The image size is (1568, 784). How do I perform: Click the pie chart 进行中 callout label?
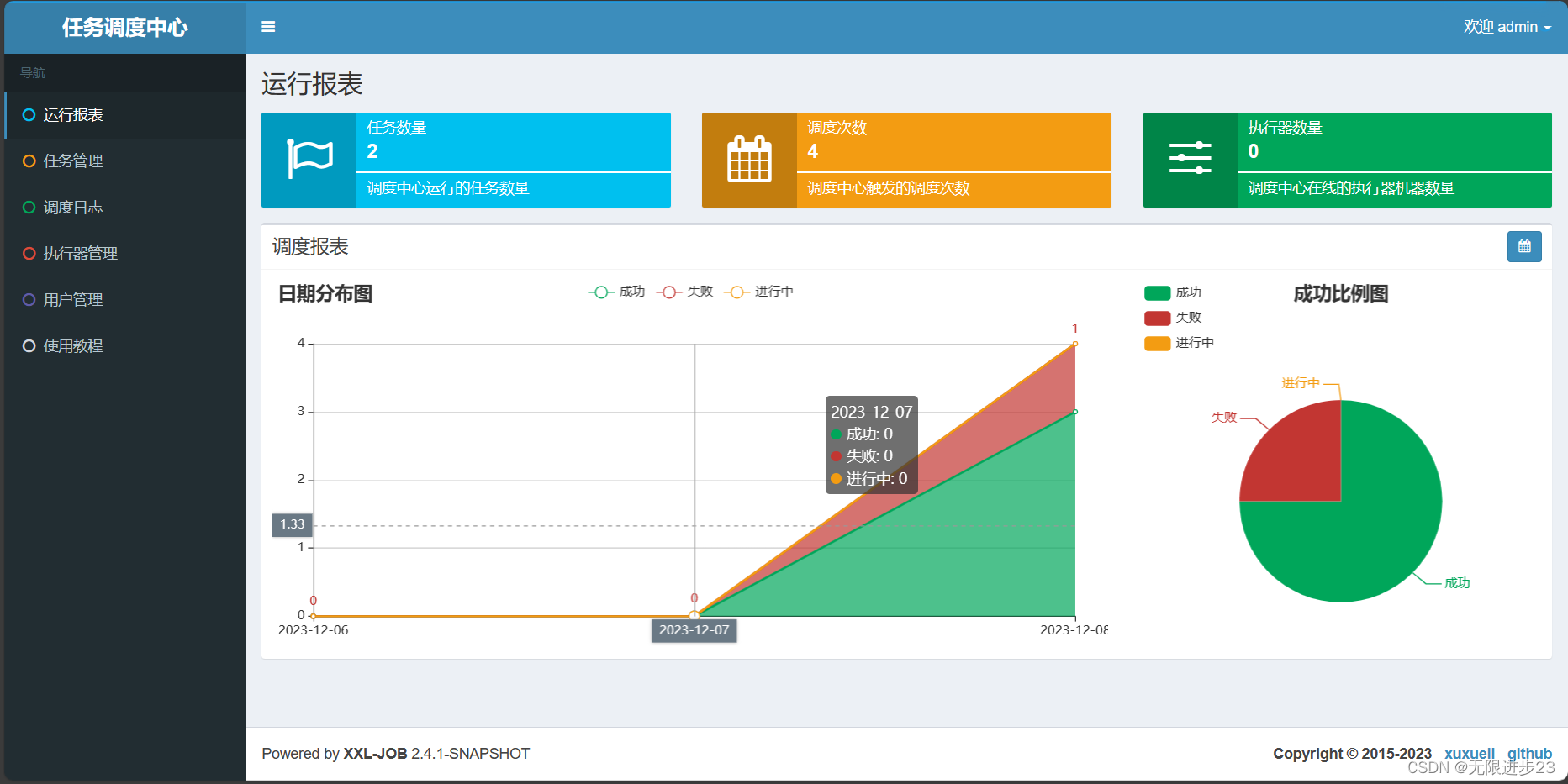point(1301,383)
